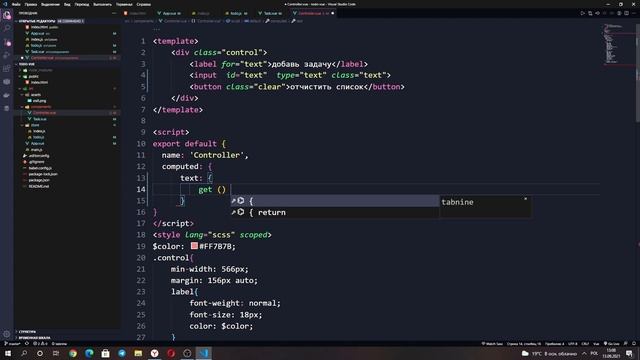Click the sync changes icon in the status bar

27,344
